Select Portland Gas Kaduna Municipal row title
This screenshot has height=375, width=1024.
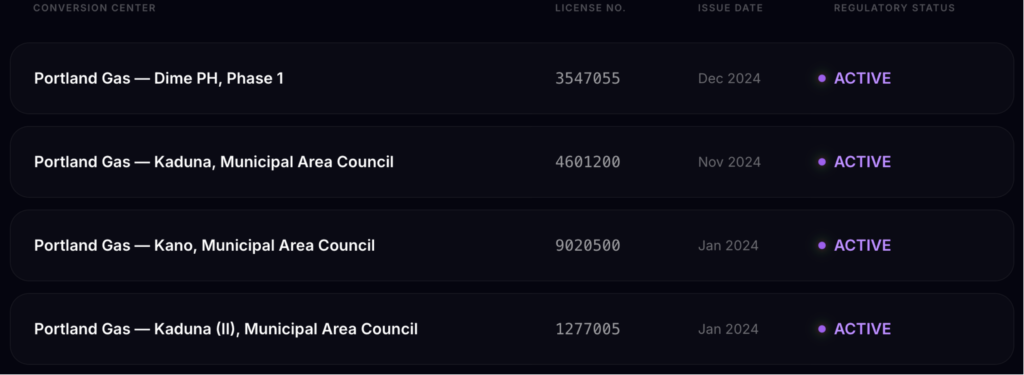pos(214,162)
